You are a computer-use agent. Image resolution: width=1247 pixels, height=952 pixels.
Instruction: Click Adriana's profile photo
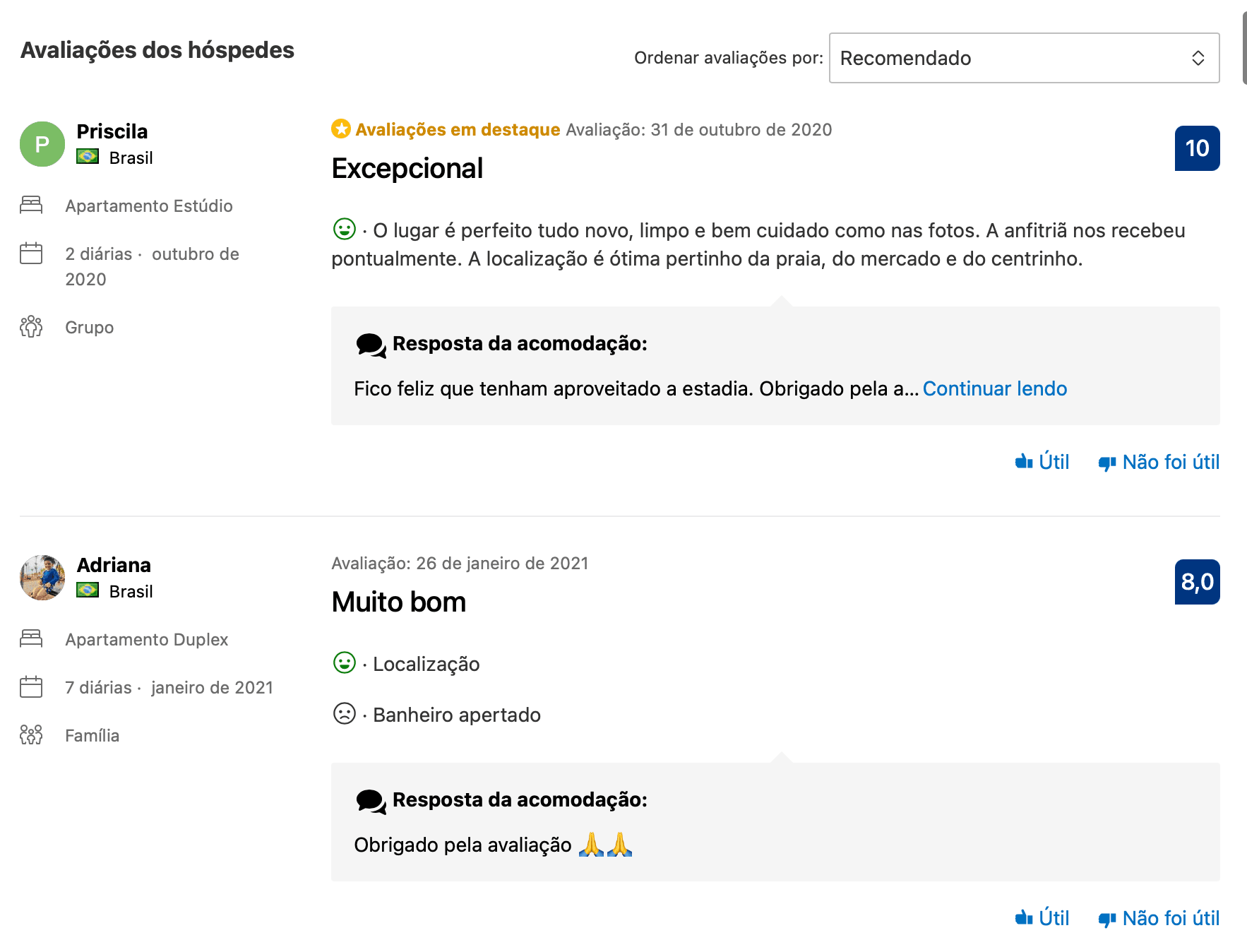(x=42, y=578)
